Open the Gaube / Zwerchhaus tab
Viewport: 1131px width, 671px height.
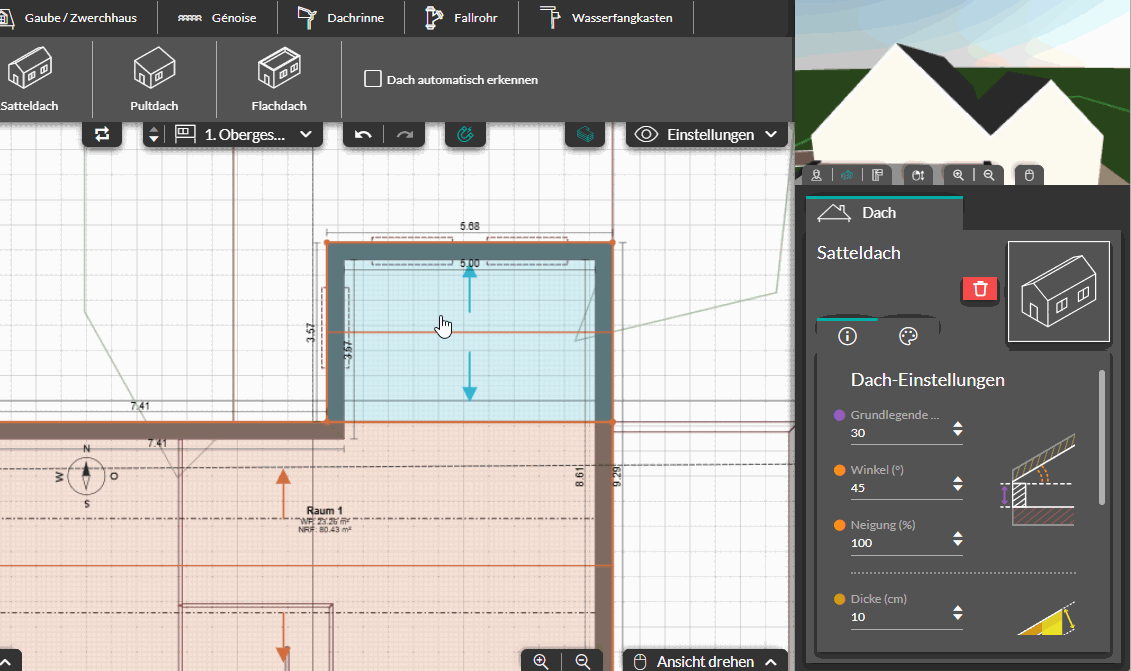pos(69,17)
